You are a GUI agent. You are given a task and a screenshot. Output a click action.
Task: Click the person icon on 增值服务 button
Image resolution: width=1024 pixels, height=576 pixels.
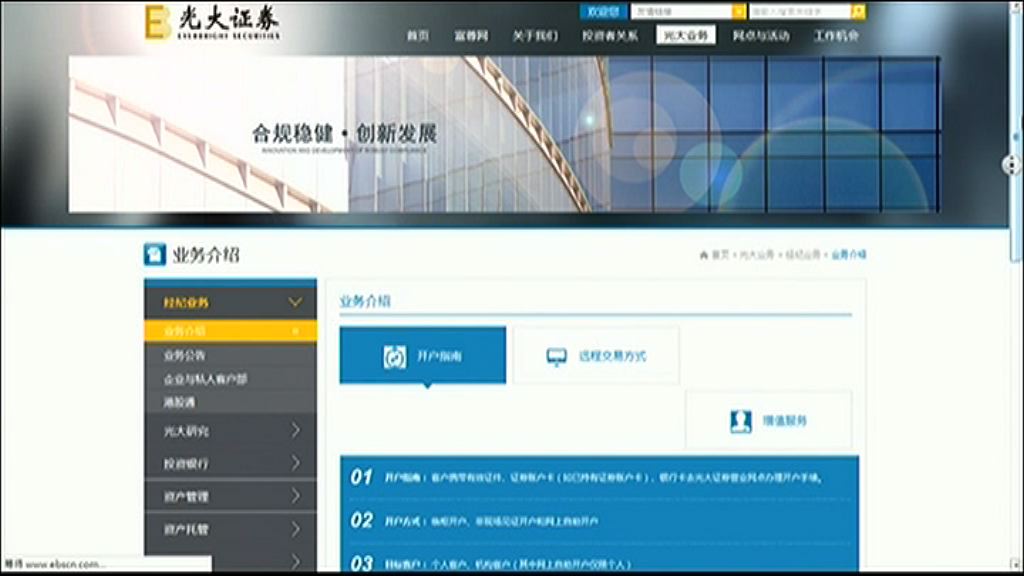click(x=740, y=420)
